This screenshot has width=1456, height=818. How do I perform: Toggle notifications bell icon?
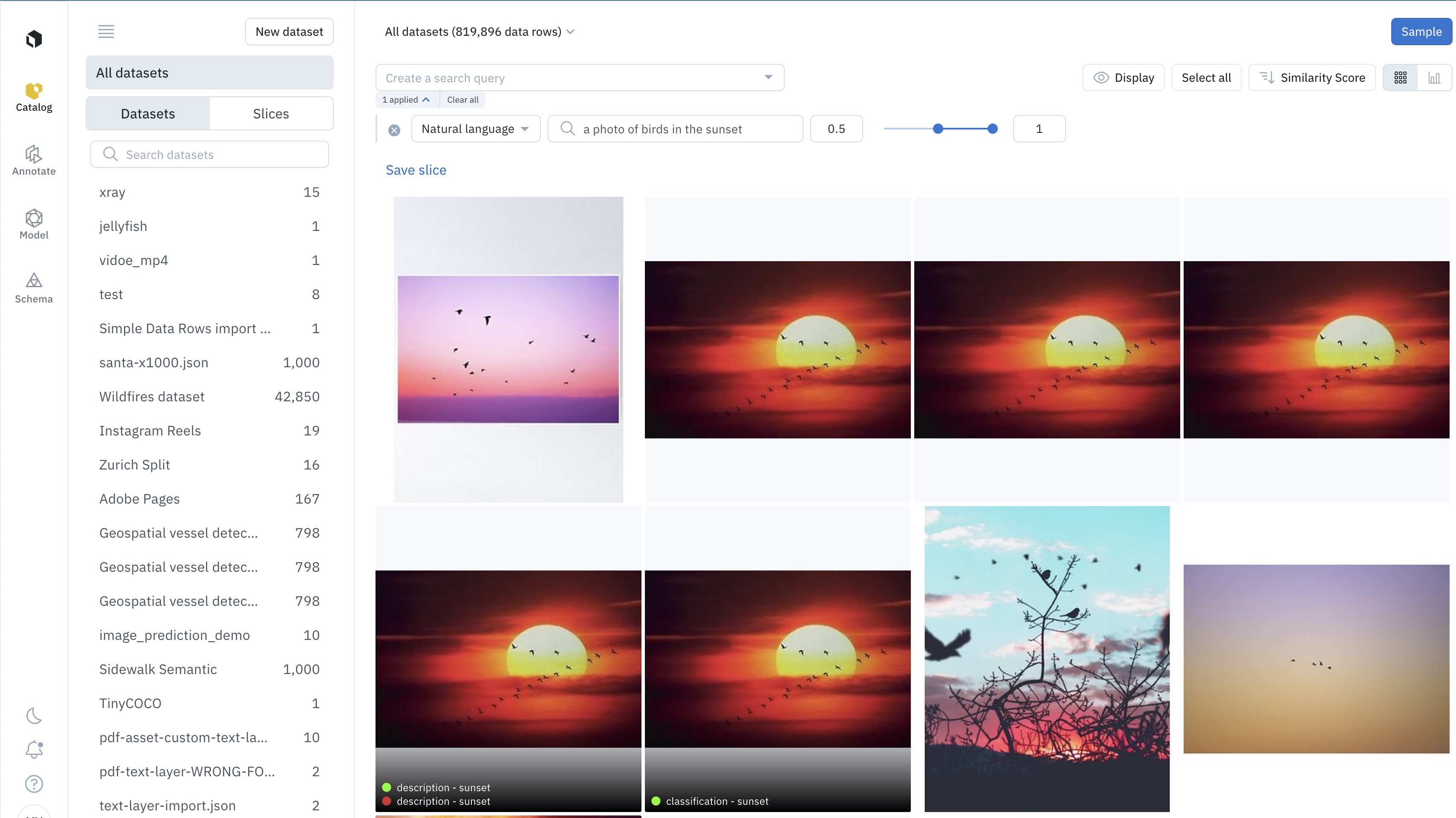pos(34,749)
